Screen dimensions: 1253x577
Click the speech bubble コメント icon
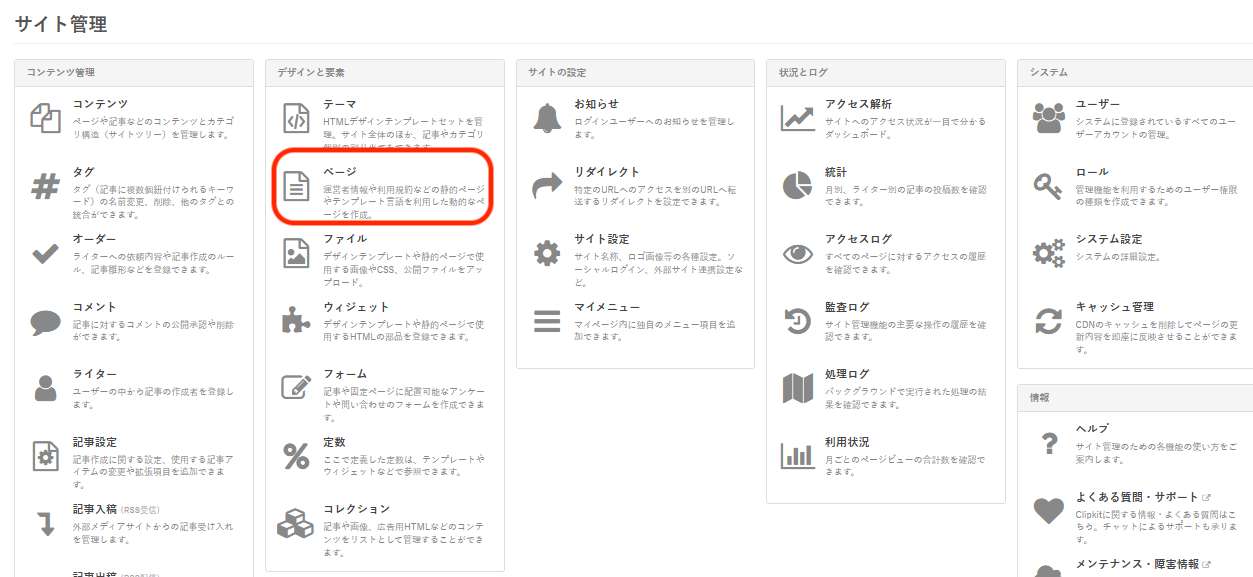[46, 321]
